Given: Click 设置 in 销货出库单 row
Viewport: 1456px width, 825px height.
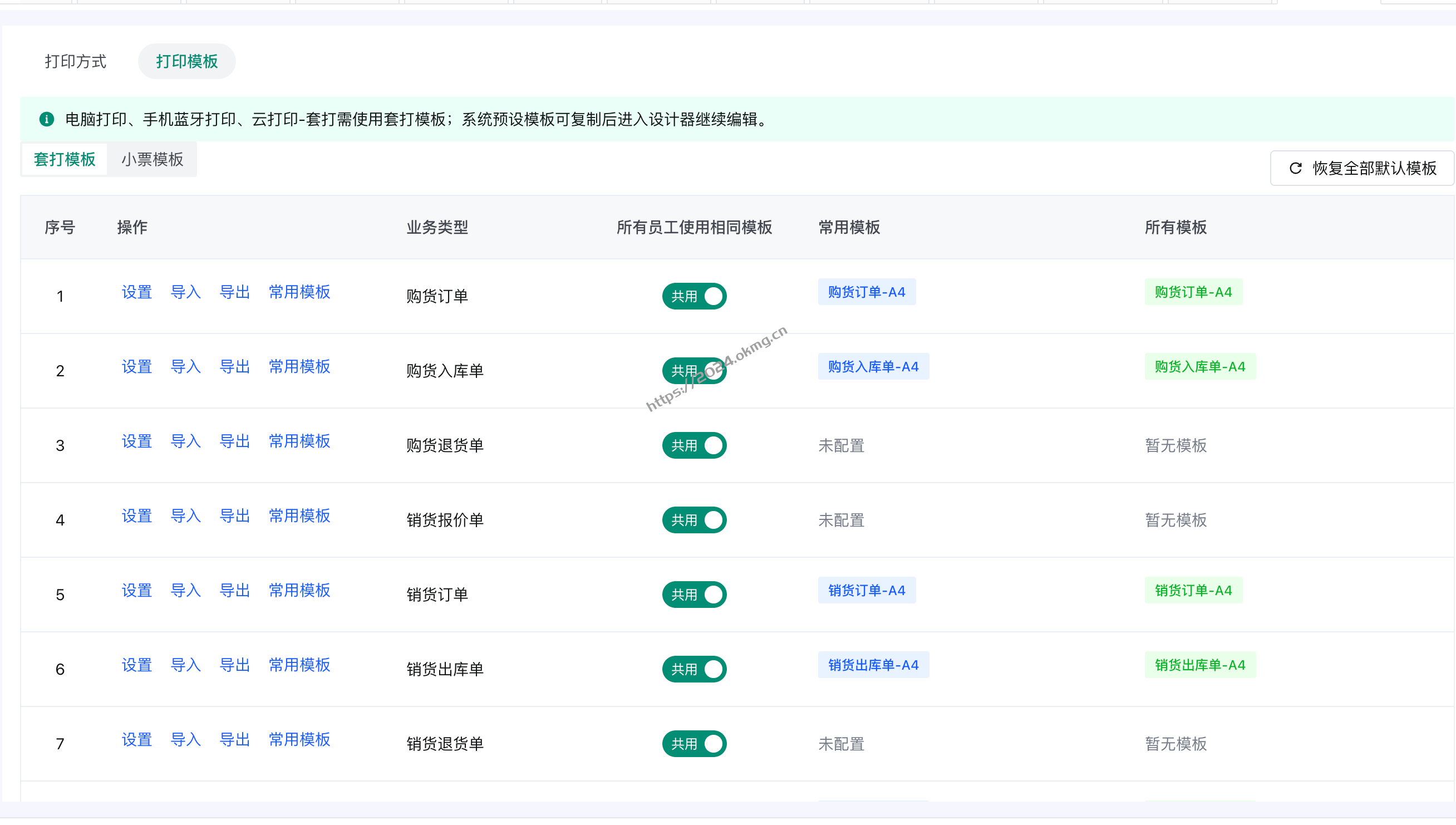Looking at the screenshot, I should pyautogui.click(x=136, y=665).
